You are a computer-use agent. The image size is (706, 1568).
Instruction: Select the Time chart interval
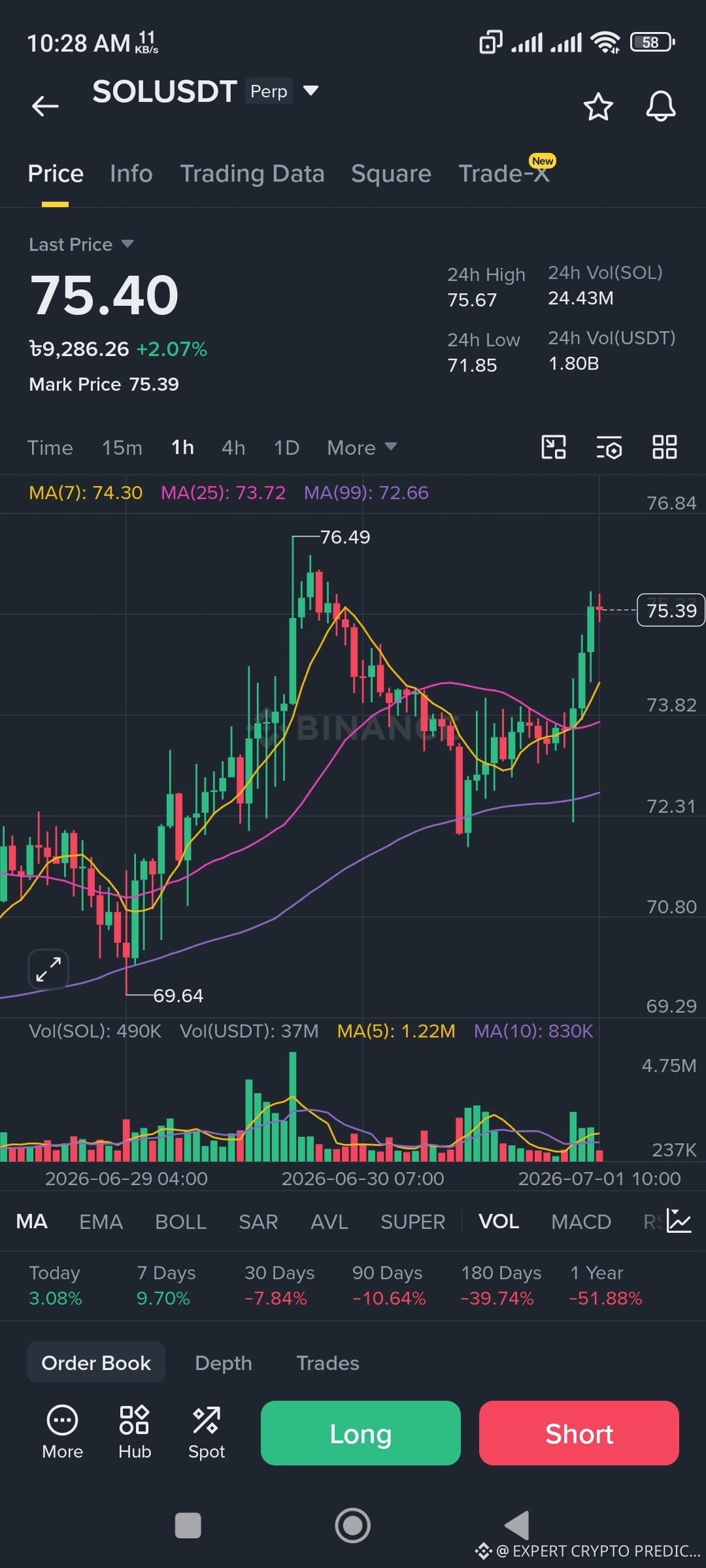point(50,448)
